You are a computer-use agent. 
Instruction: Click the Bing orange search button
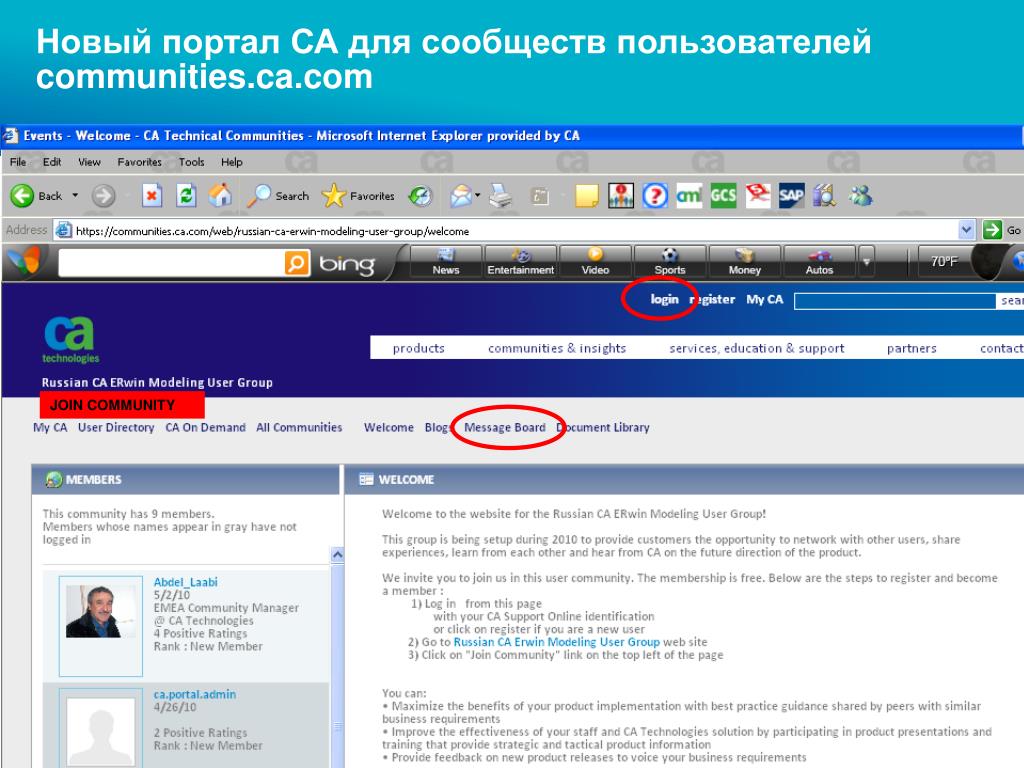pyautogui.click(x=296, y=263)
